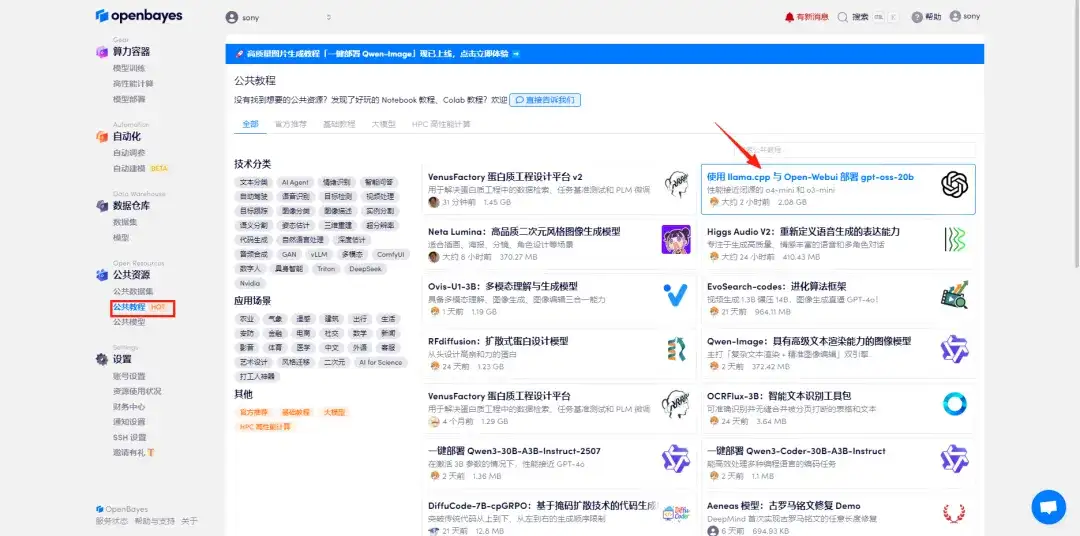Click the rocket icon in blue banner

click(x=239, y=54)
